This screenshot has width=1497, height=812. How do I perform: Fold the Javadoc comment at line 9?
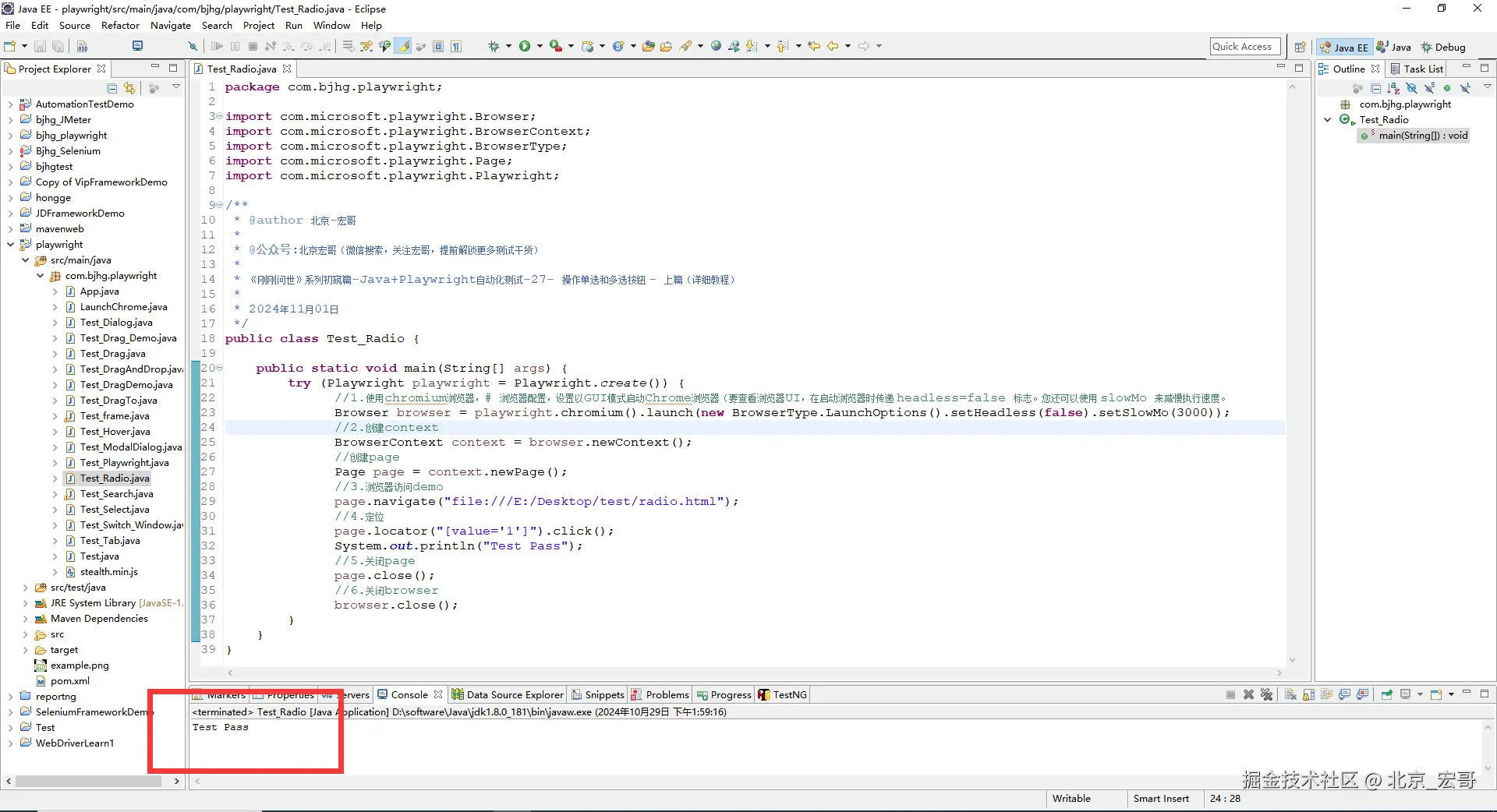click(x=220, y=205)
